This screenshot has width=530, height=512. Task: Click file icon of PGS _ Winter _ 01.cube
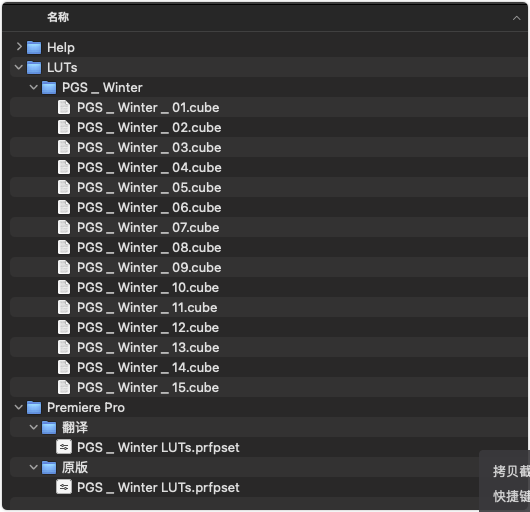click(x=64, y=107)
